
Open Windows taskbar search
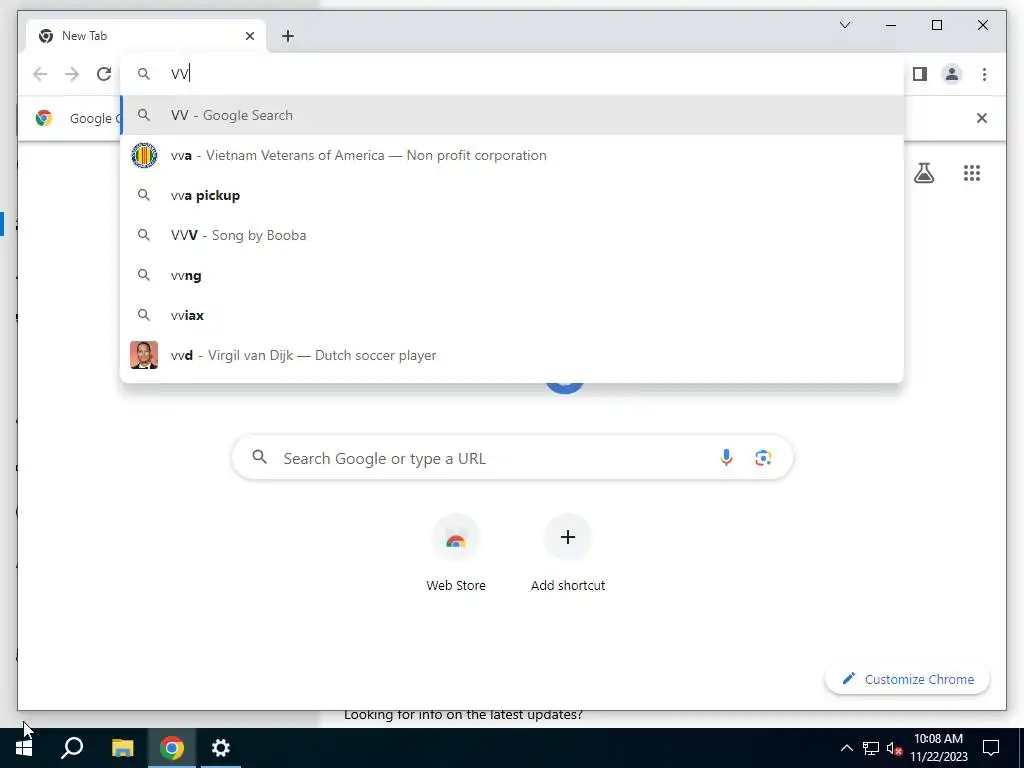(72, 748)
